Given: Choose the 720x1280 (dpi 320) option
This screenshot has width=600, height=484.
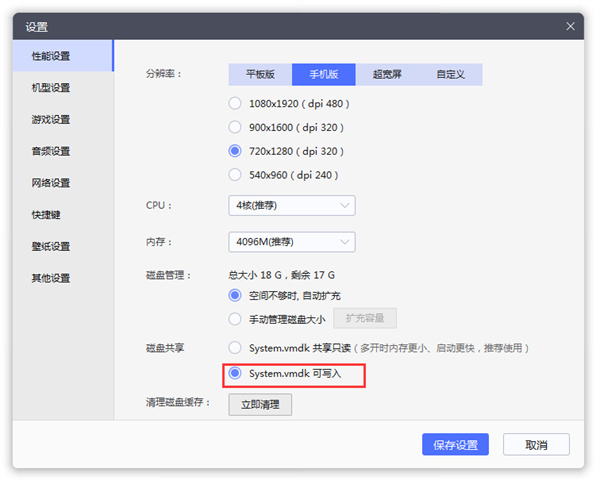Looking at the screenshot, I should (235, 151).
